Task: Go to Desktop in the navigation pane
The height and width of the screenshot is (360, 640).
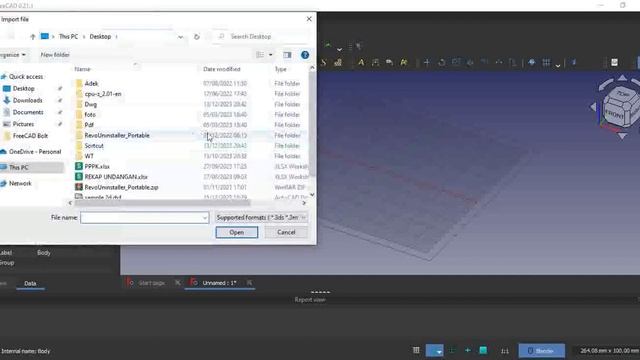Action: [x=24, y=89]
